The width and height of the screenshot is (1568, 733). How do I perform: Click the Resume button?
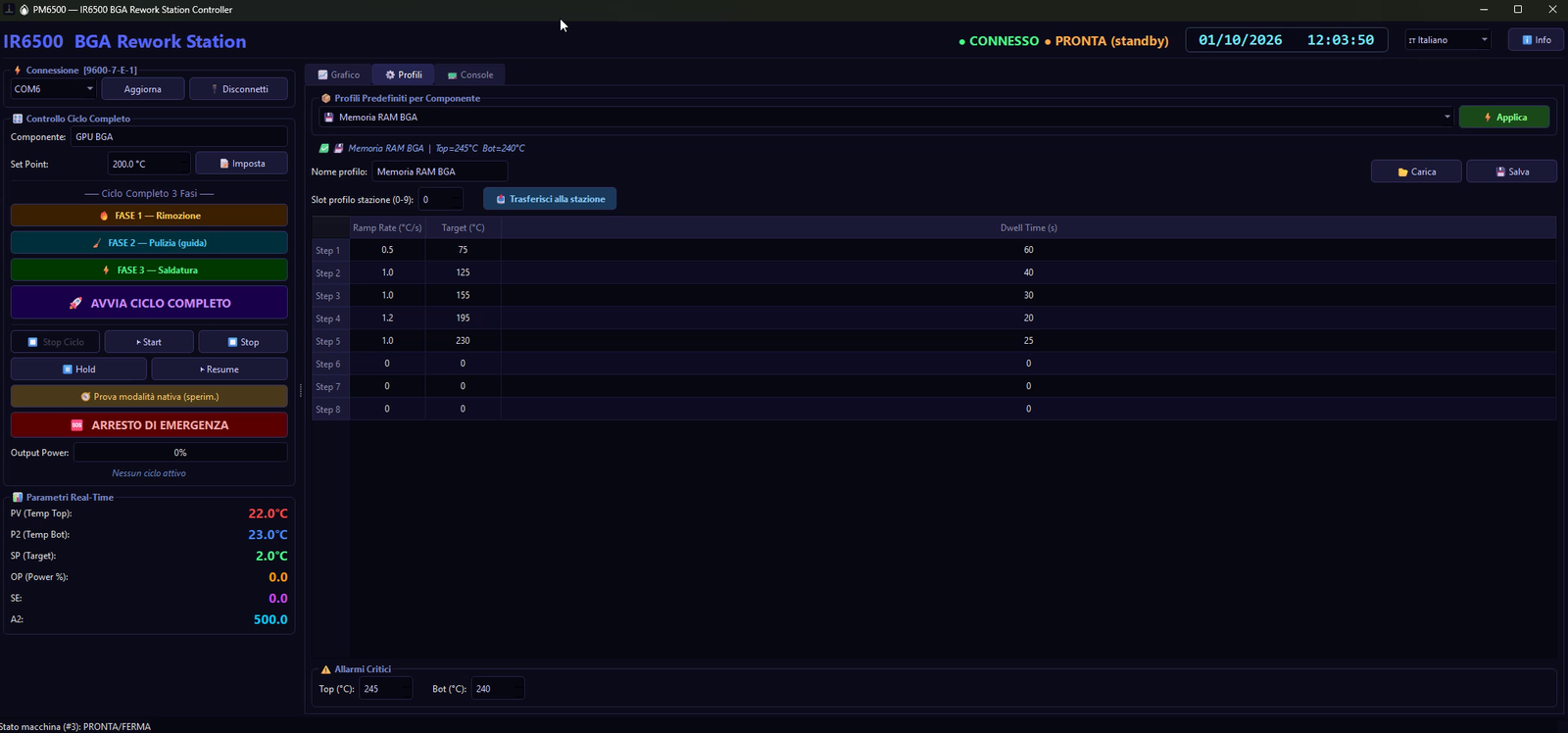click(220, 369)
